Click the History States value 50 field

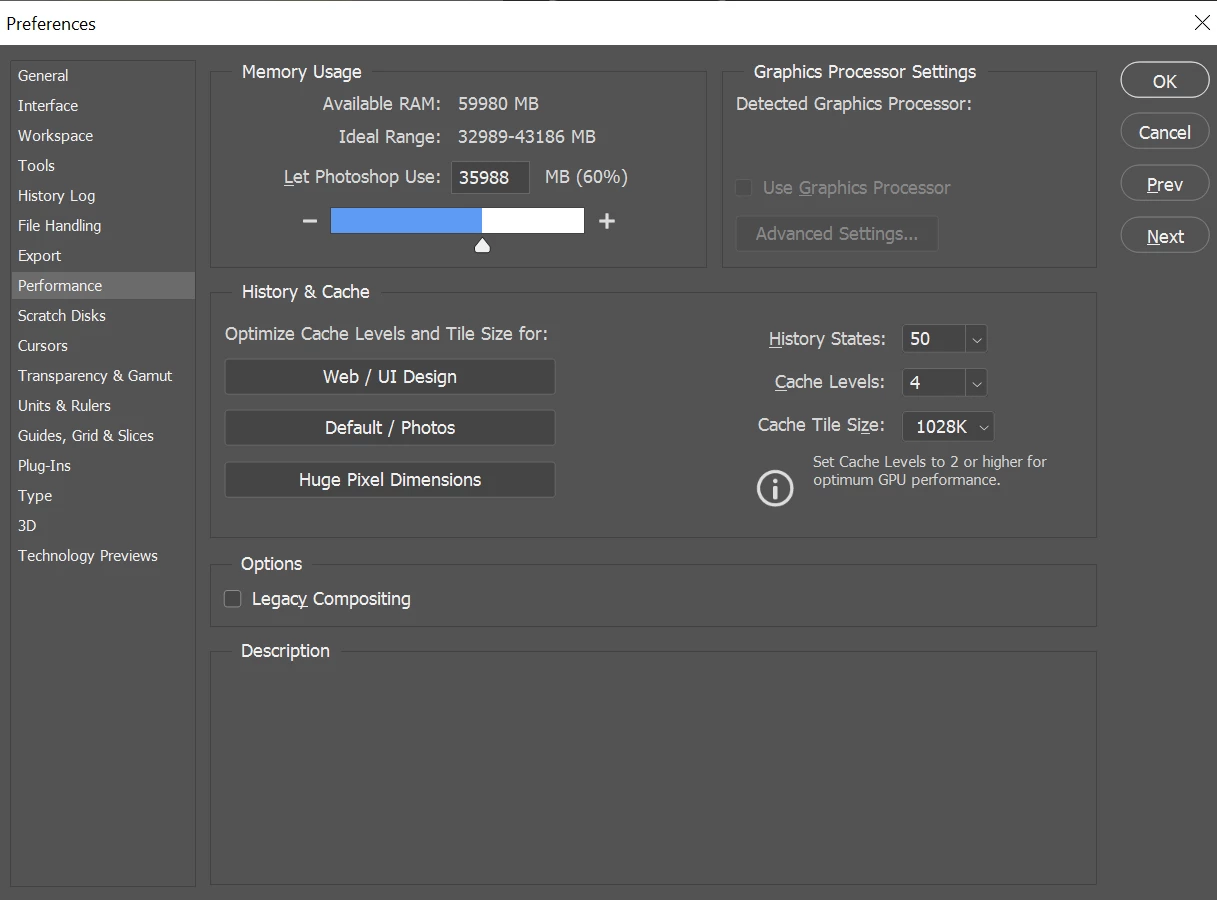[x=934, y=339]
